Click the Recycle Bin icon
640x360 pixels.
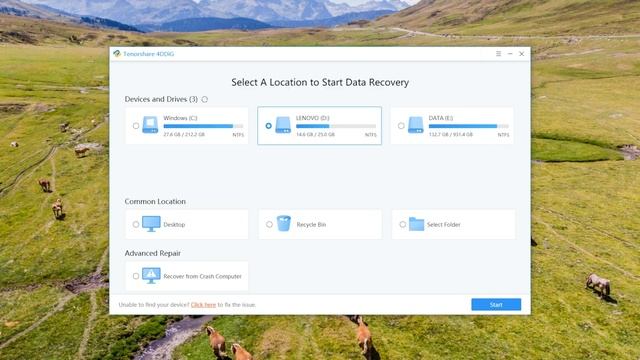[284, 224]
